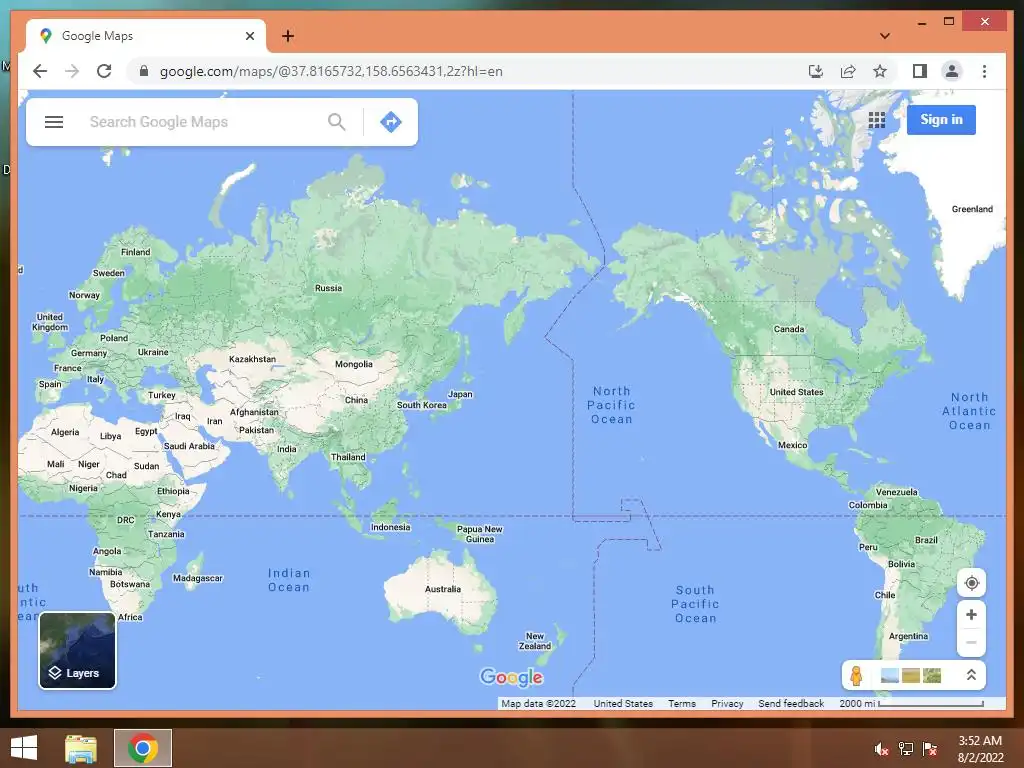Select the Street View pegman
The height and width of the screenshot is (768, 1024).
click(x=856, y=676)
